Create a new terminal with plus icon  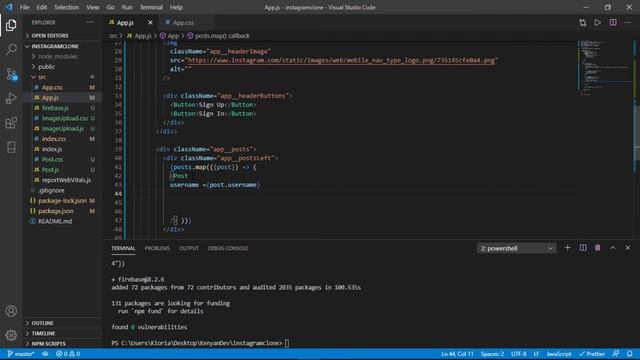(567, 248)
